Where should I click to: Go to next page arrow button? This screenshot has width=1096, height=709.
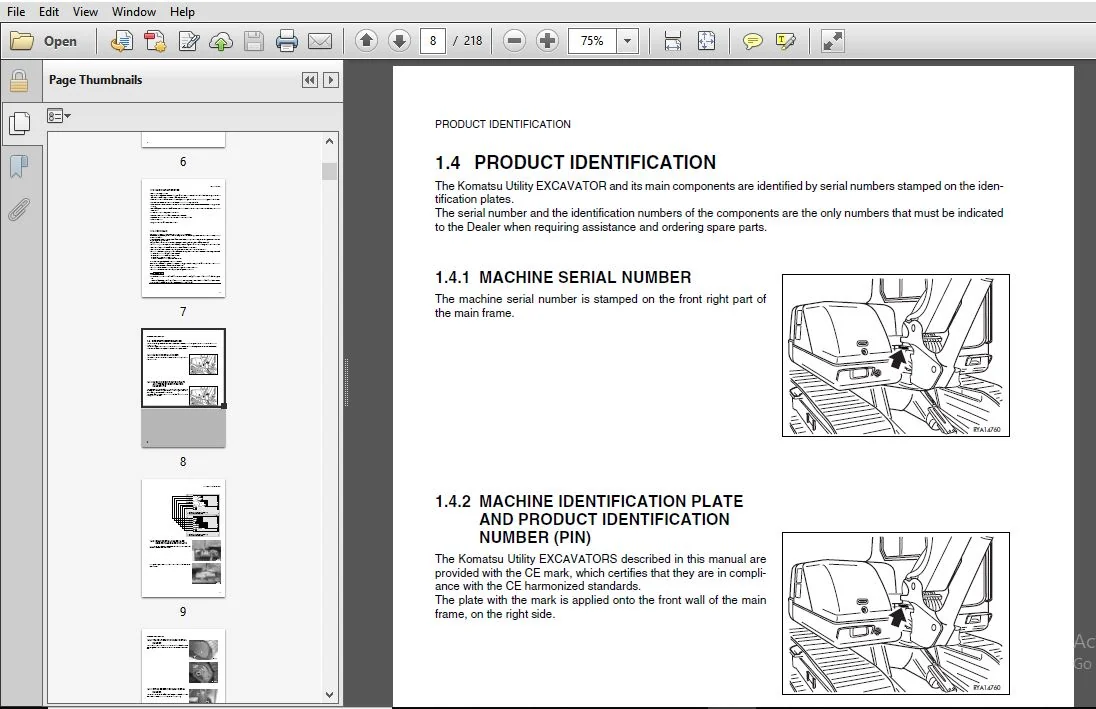tap(399, 41)
